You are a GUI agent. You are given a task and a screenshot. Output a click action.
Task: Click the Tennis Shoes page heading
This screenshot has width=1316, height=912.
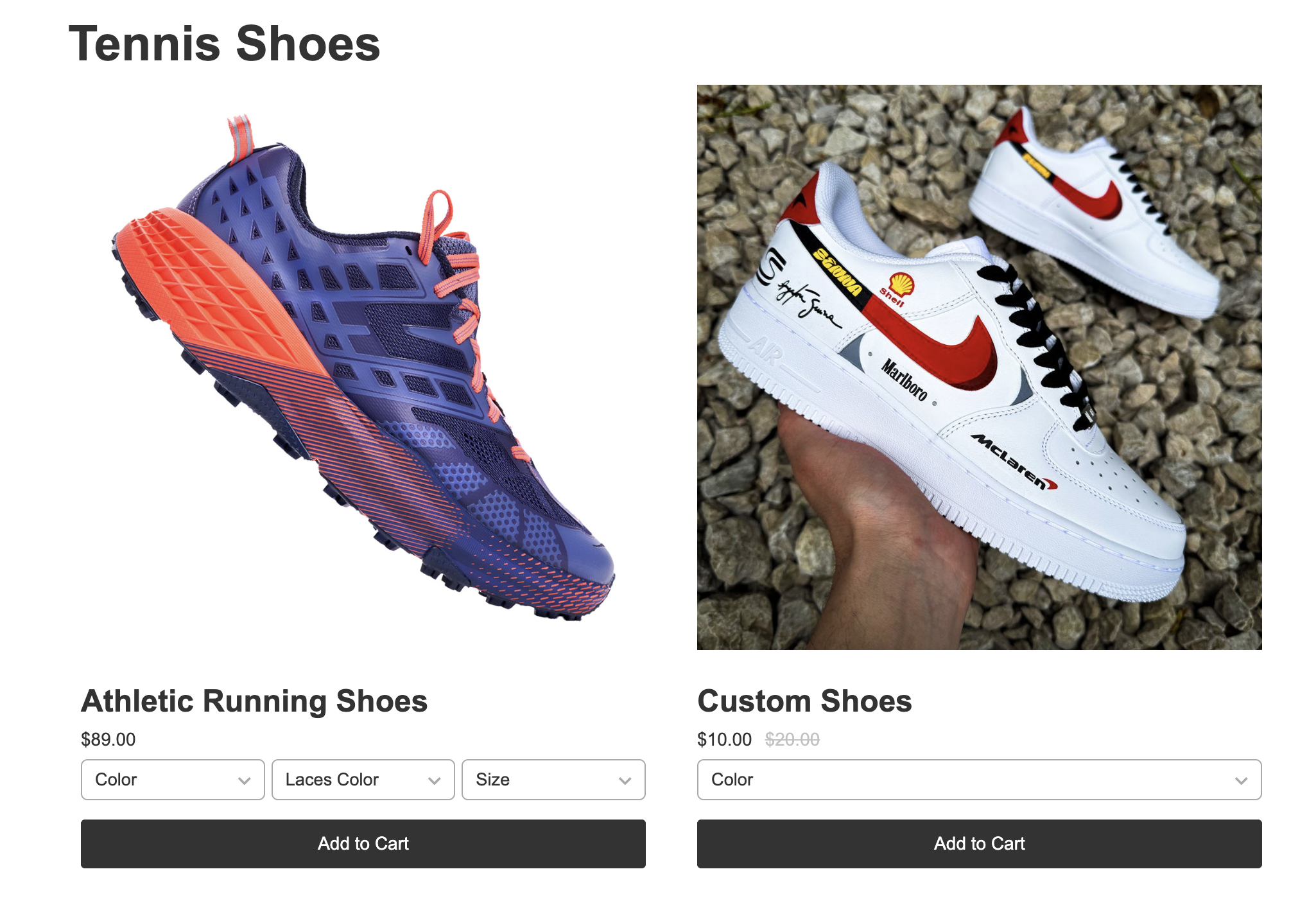coord(225,44)
